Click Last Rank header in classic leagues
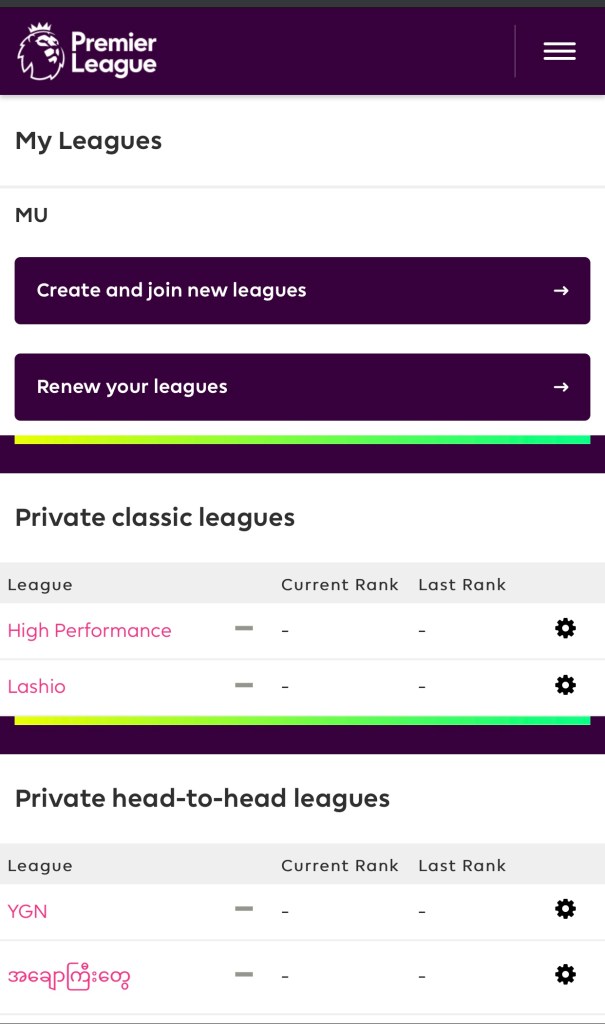 point(462,585)
